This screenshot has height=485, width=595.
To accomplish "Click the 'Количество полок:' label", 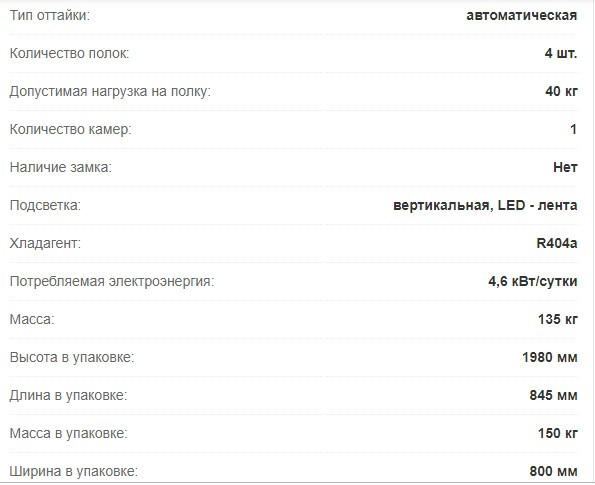I will pos(69,54).
